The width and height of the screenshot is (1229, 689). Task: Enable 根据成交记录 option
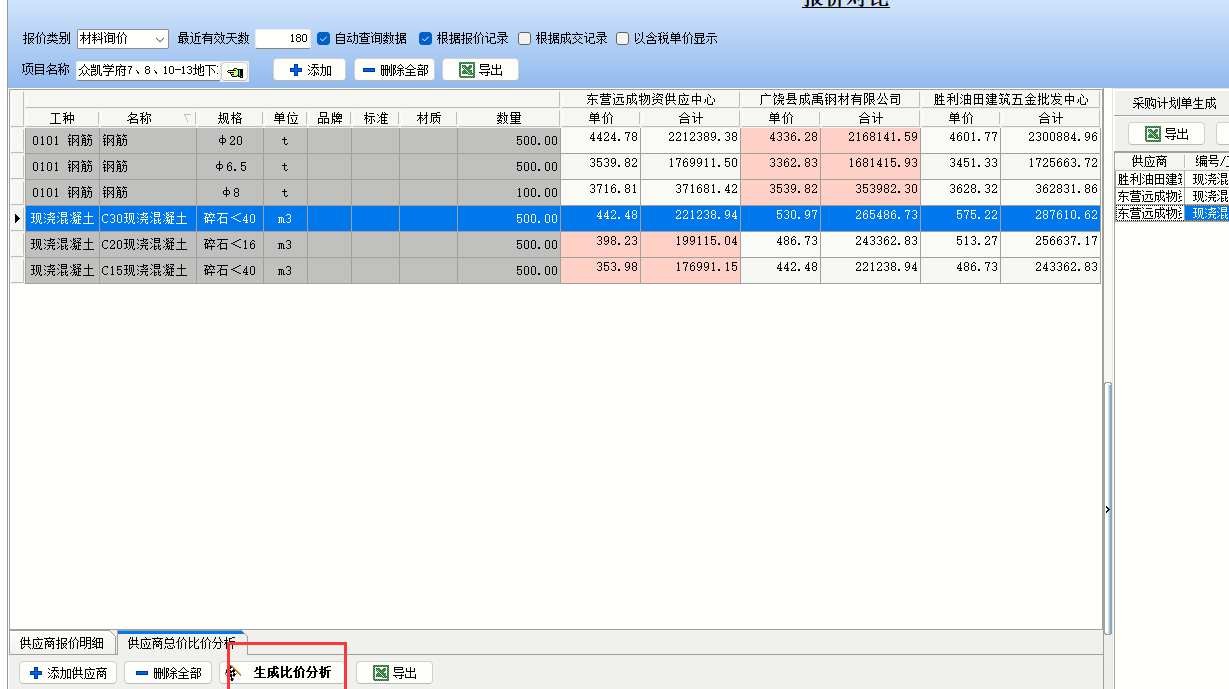tap(525, 39)
